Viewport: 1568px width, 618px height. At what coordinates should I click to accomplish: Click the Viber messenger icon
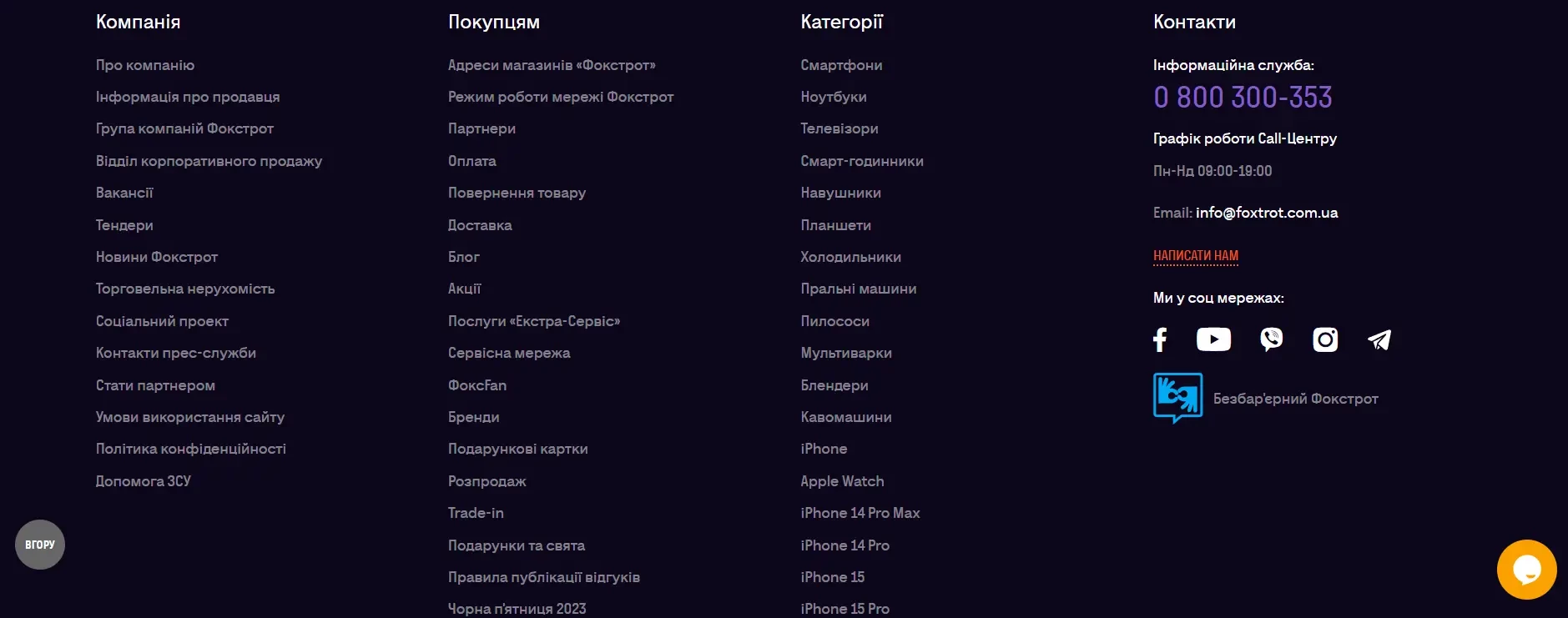(1271, 339)
